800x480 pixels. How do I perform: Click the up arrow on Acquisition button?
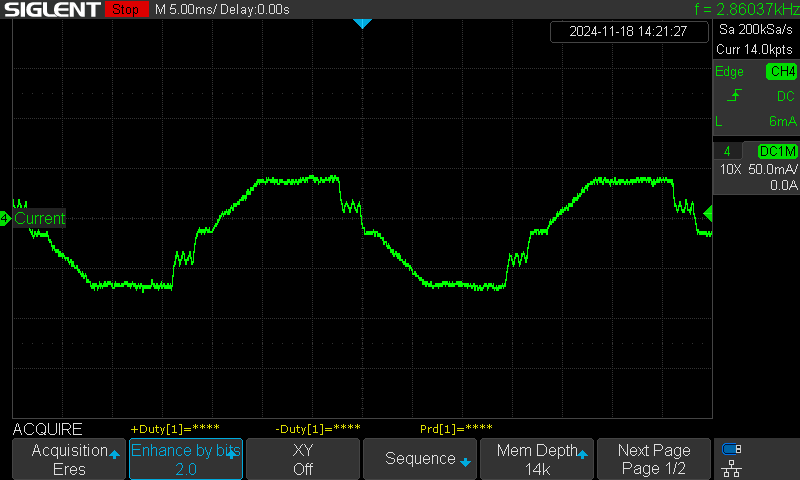coord(114,454)
